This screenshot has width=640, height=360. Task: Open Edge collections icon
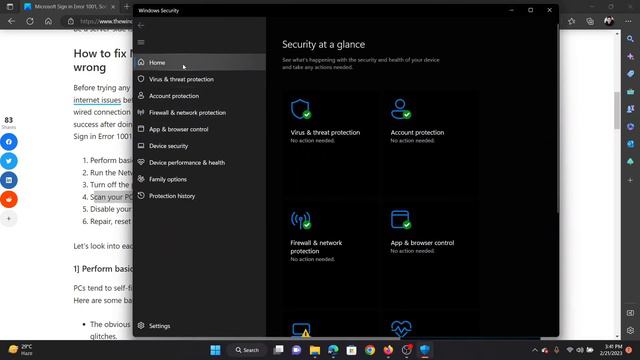[590, 21]
